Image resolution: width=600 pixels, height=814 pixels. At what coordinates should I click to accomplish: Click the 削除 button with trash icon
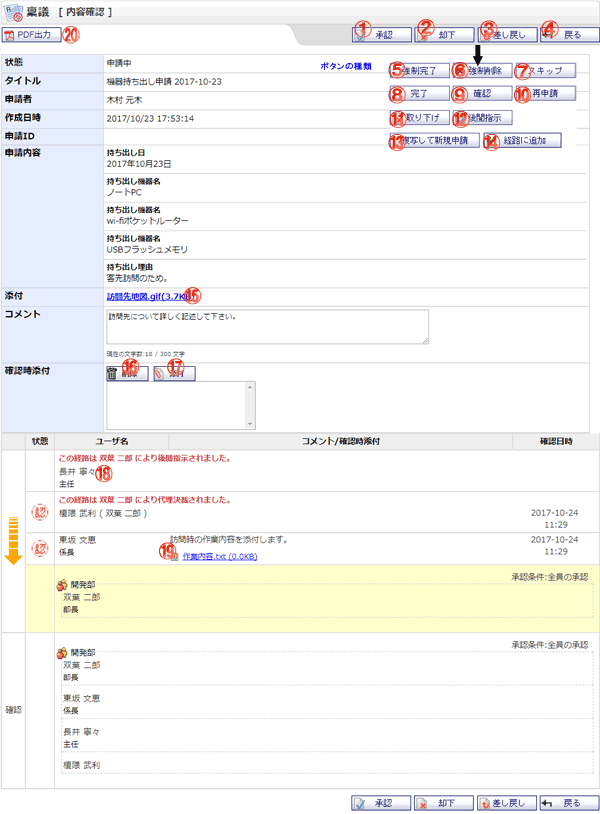tap(127, 374)
